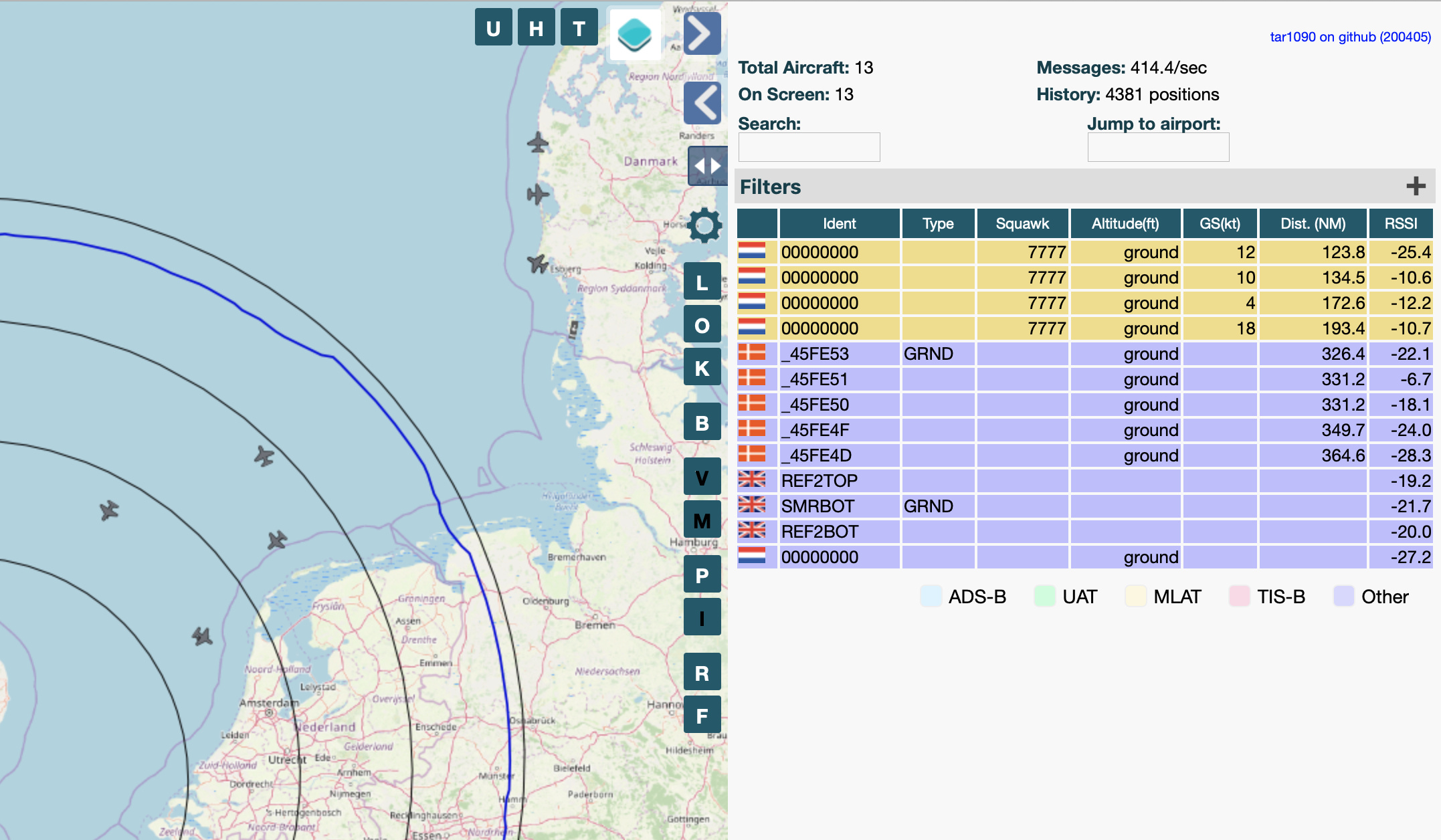The width and height of the screenshot is (1441, 840).
Task: Click the double-arrow sidebar width toggle
Action: point(706,165)
